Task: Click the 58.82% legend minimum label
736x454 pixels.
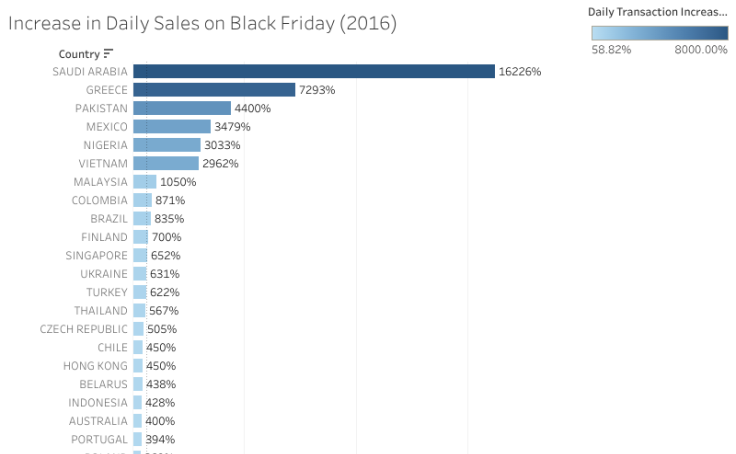Action: (x=612, y=49)
